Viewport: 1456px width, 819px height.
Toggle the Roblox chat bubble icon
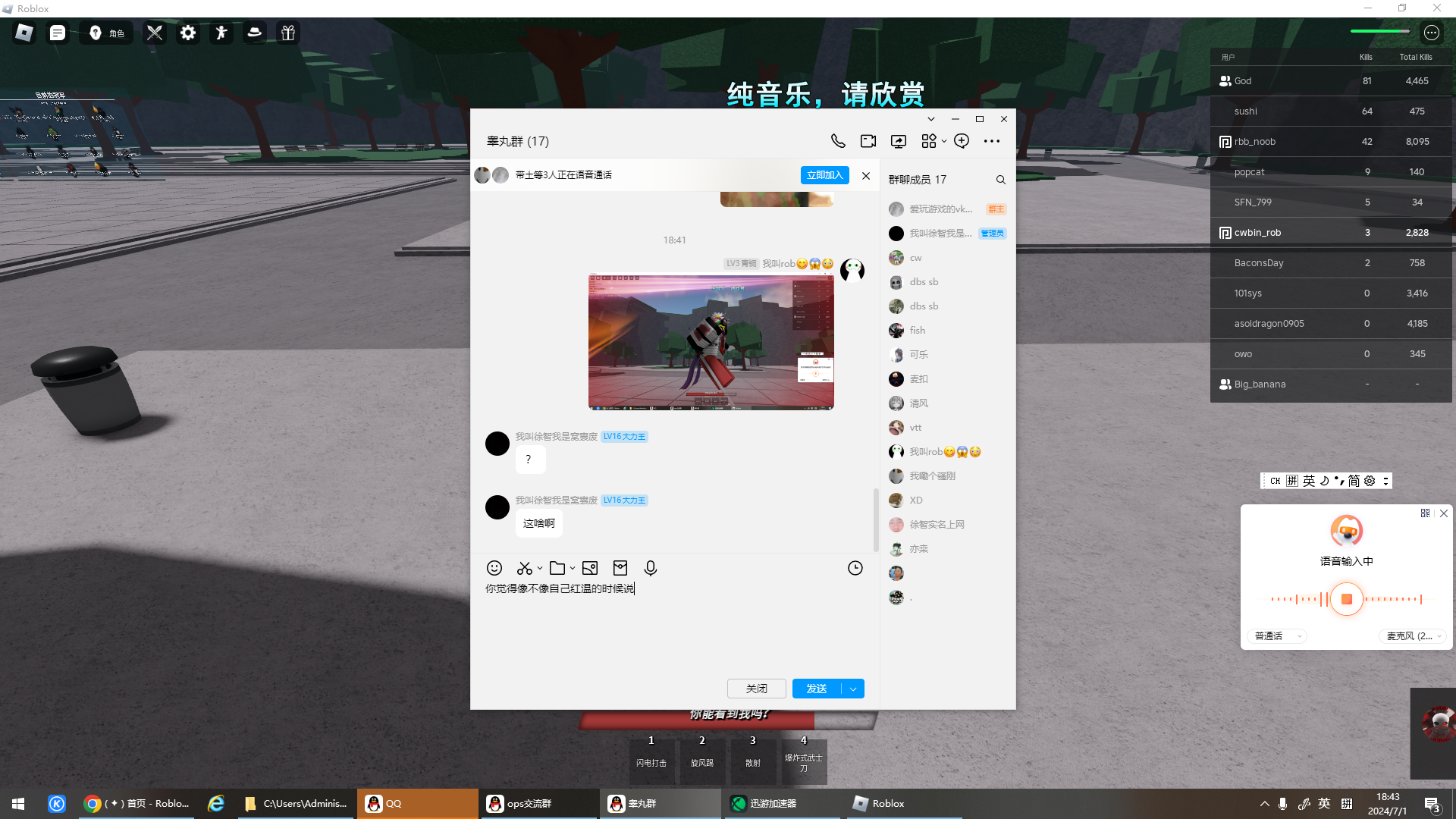(58, 33)
